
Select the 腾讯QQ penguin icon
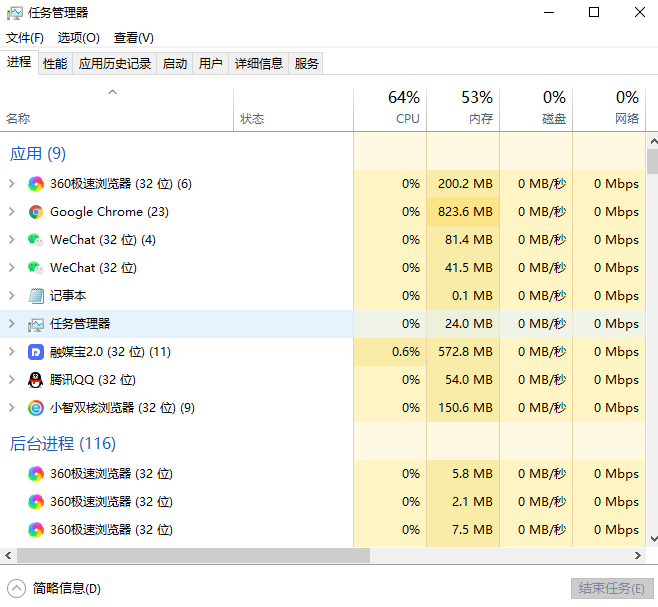click(x=36, y=380)
